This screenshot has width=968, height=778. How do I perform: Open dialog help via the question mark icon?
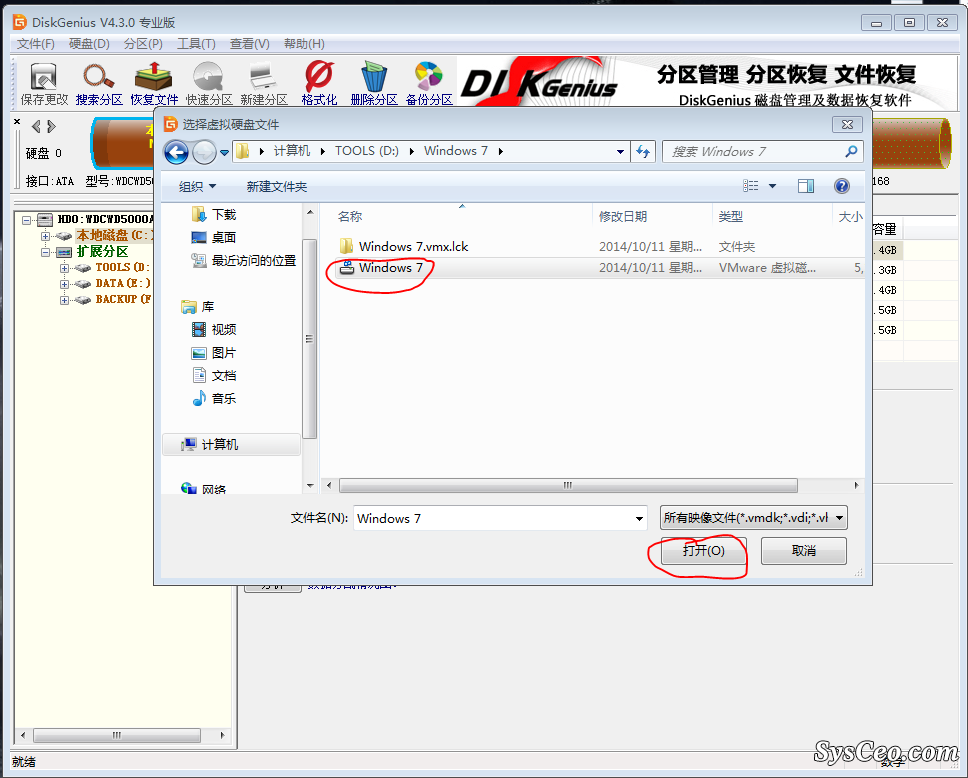(841, 186)
